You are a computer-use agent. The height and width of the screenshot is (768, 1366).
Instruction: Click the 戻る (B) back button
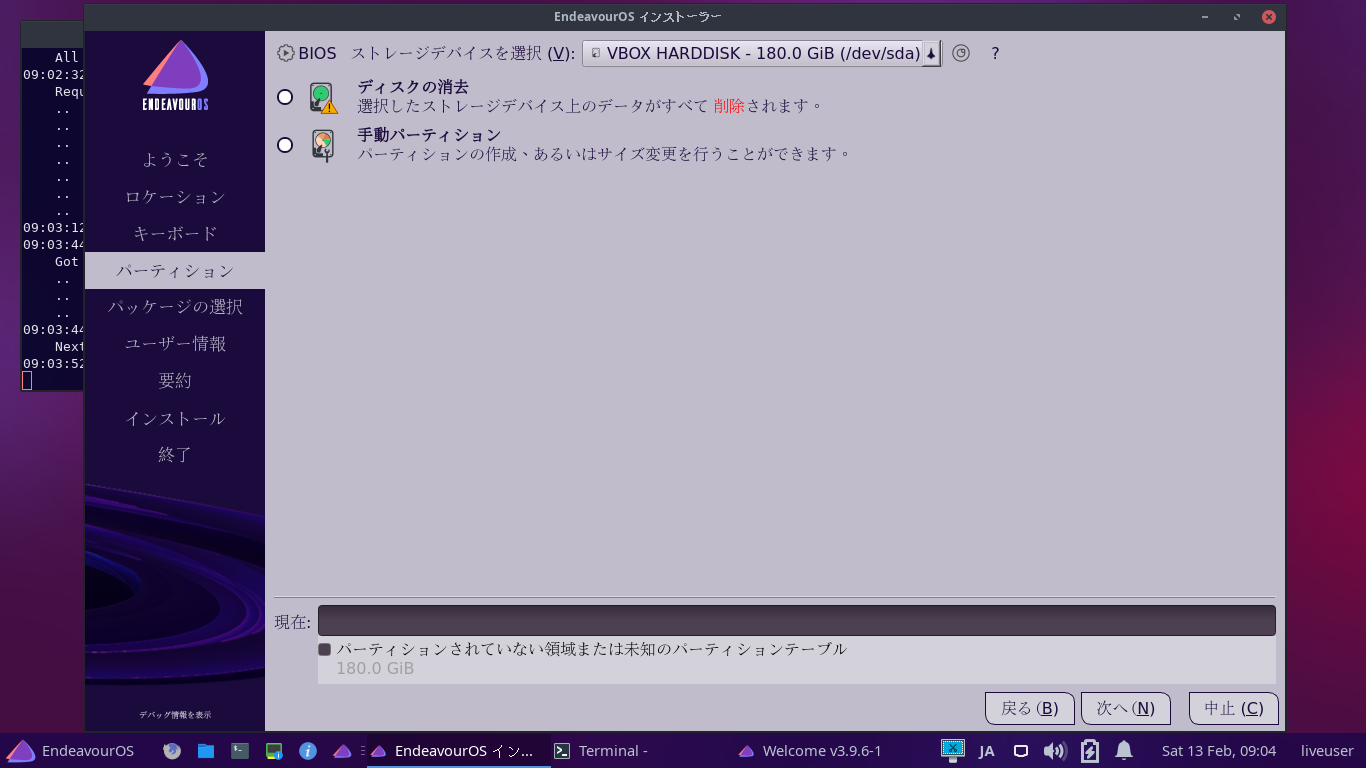click(x=1030, y=708)
